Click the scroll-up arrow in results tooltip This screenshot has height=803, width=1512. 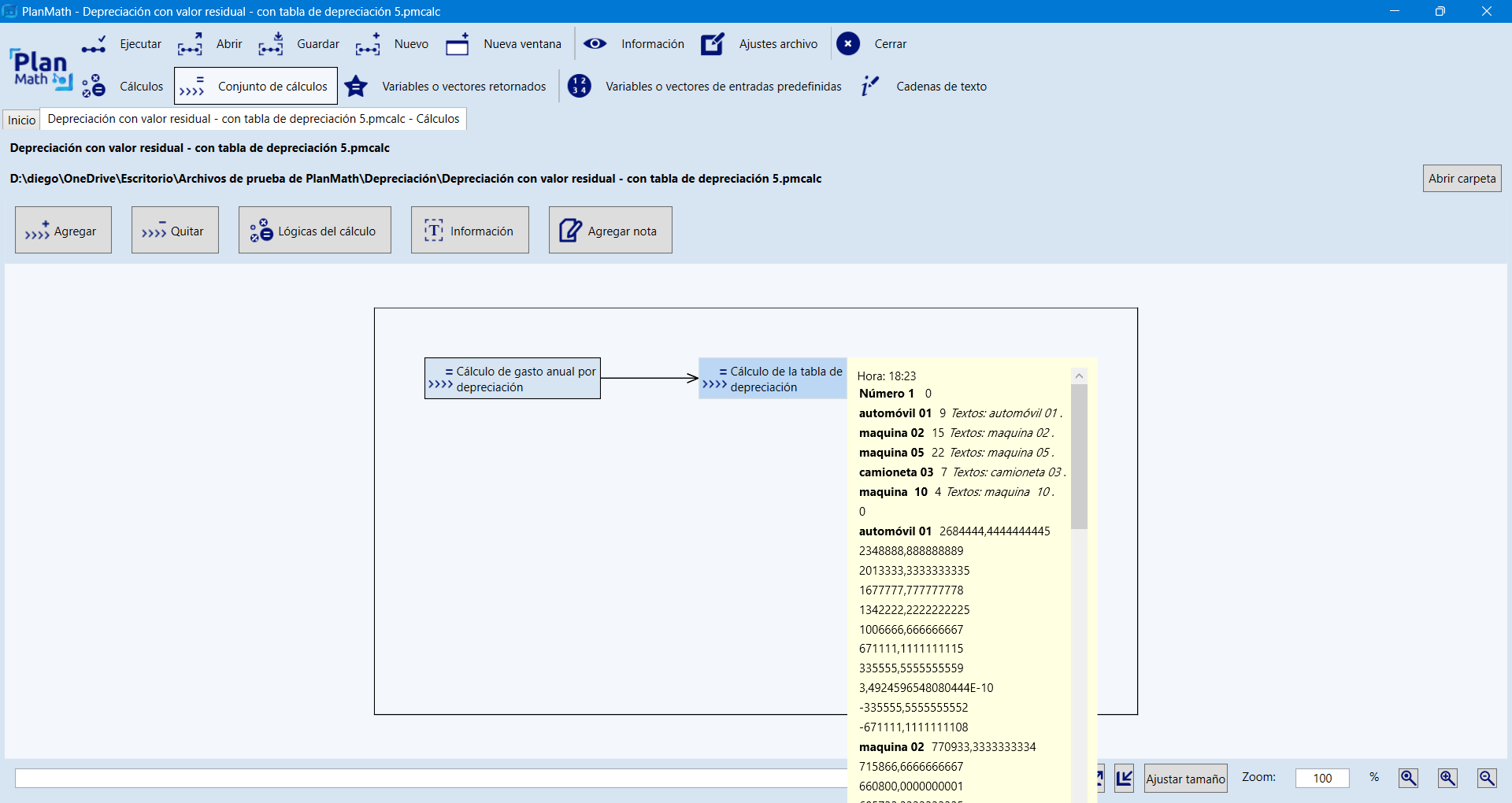point(1079,376)
